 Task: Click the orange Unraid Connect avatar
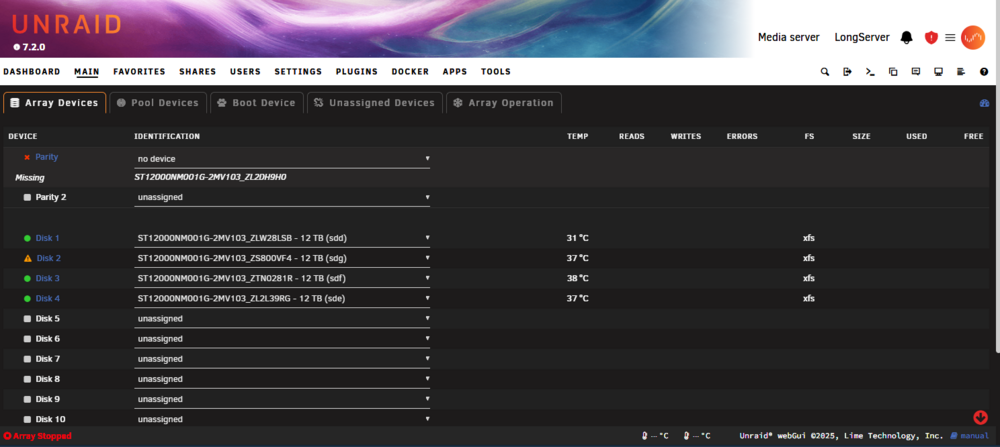973,38
